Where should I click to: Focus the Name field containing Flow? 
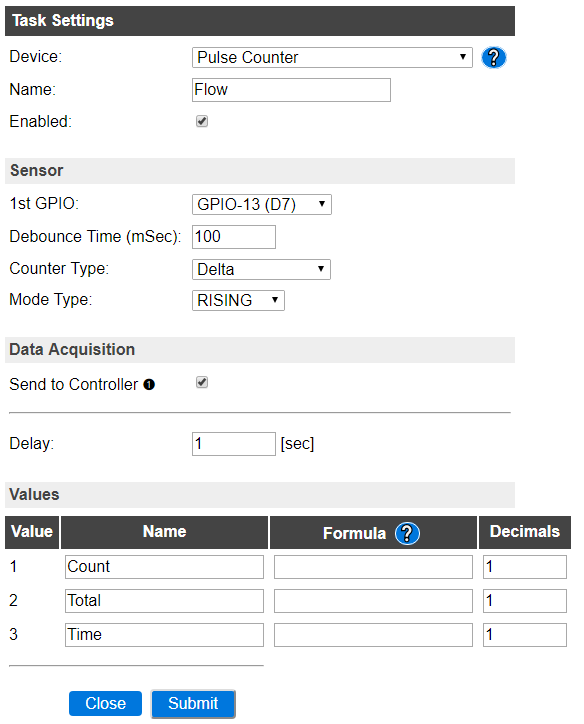(x=291, y=90)
